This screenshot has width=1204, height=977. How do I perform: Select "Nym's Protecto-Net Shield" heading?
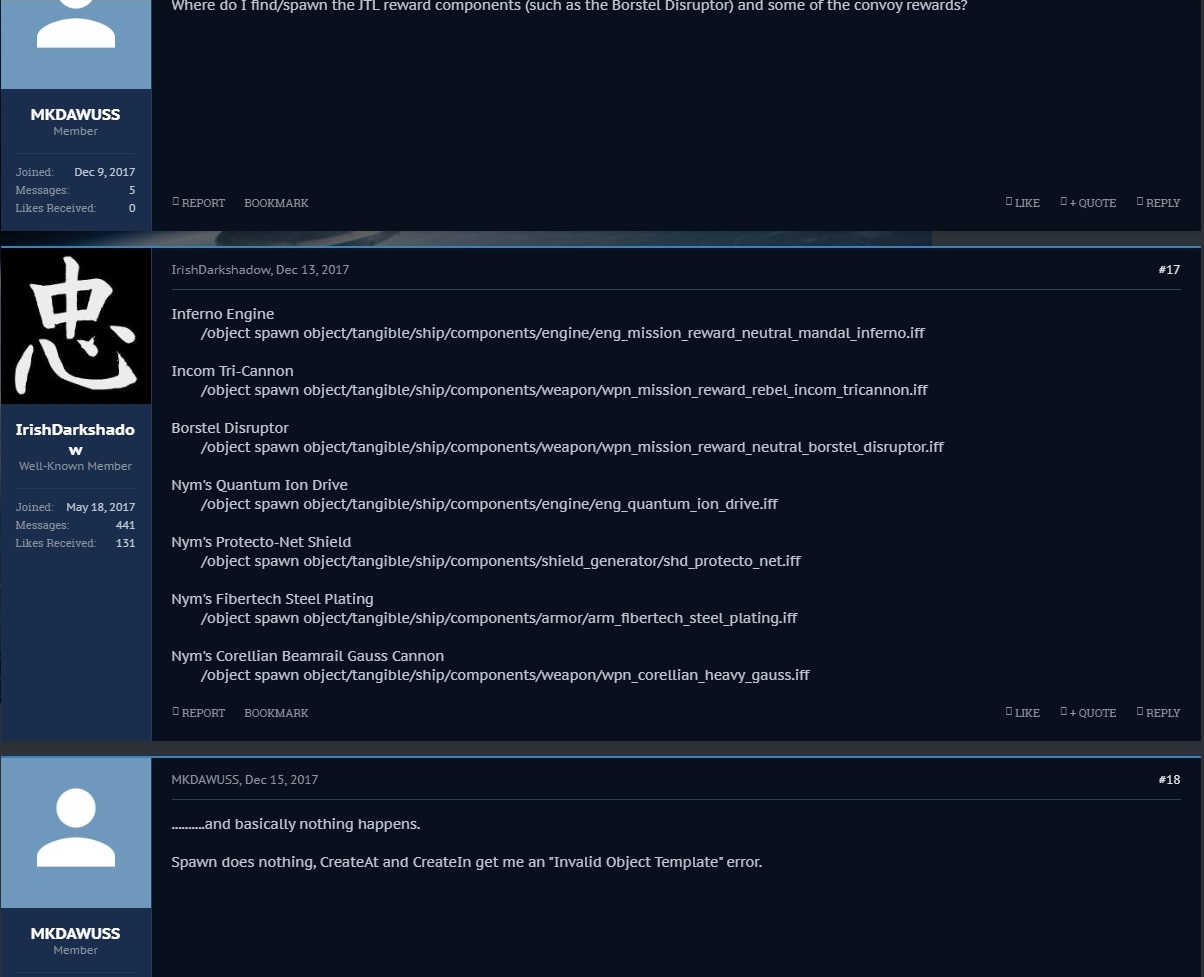261,542
